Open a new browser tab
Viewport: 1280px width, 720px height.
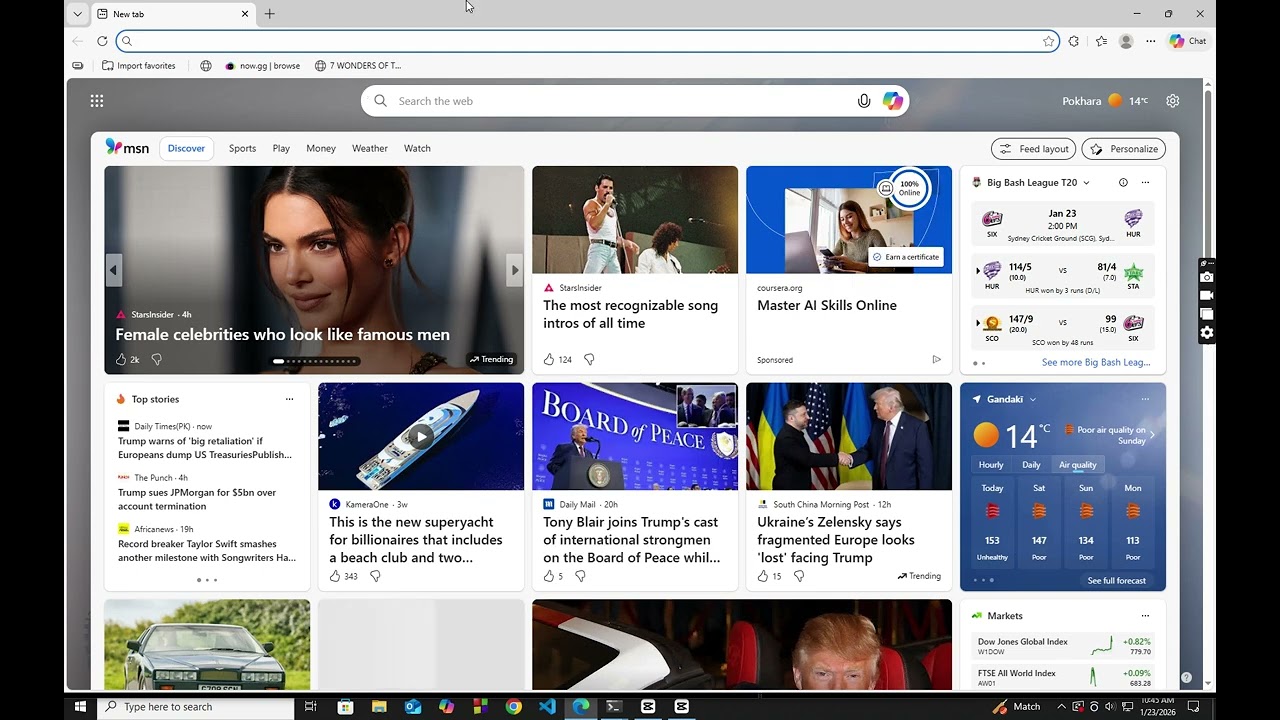(x=269, y=14)
